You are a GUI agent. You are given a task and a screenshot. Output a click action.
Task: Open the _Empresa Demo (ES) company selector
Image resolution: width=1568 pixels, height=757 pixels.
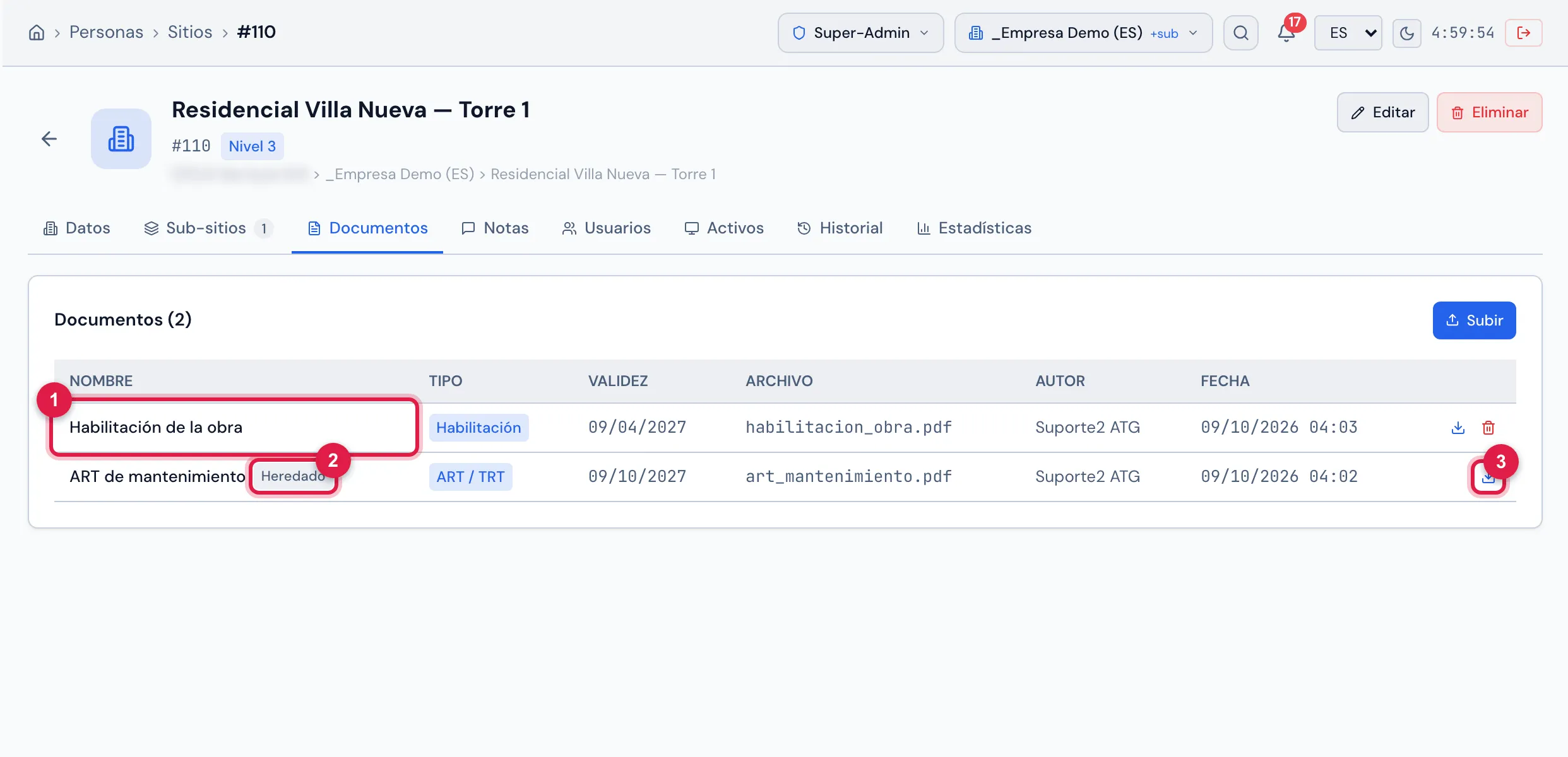1083,33
